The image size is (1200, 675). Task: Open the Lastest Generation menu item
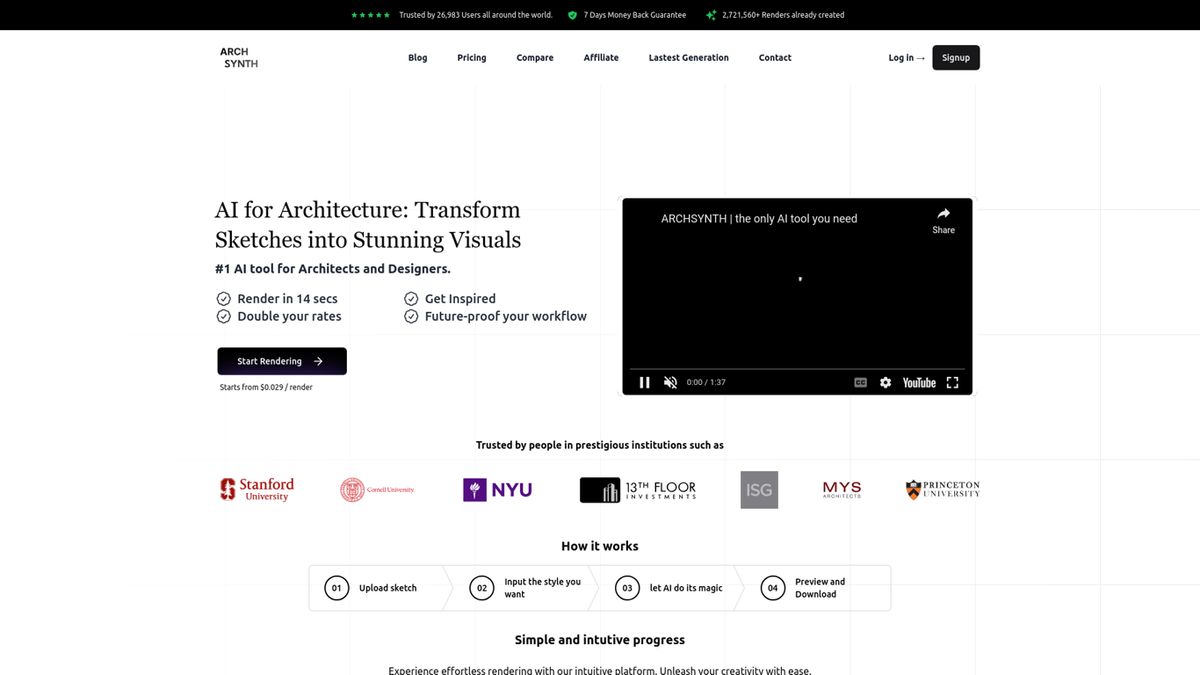[688, 57]
